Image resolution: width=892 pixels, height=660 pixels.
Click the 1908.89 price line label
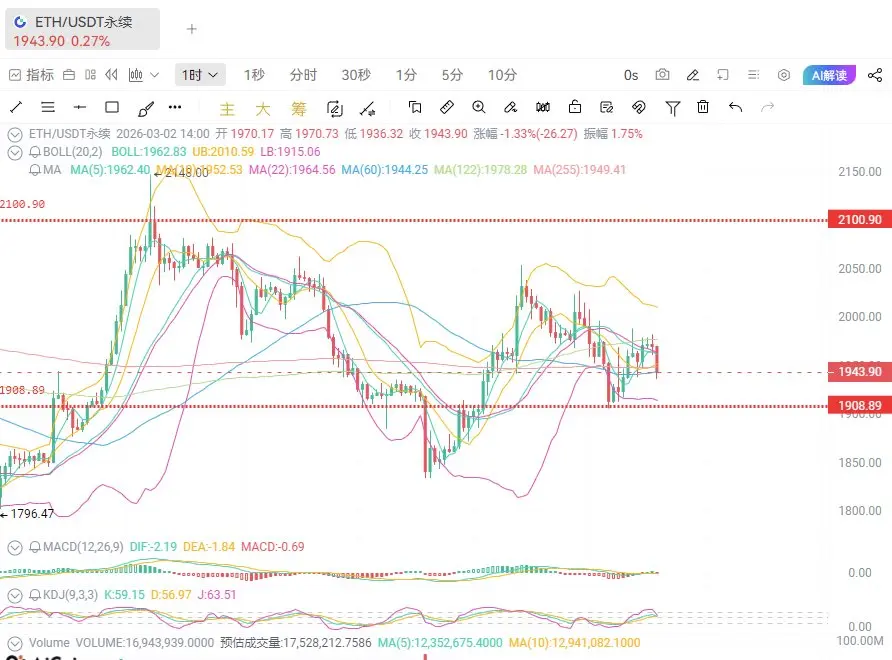click(859, 406)
